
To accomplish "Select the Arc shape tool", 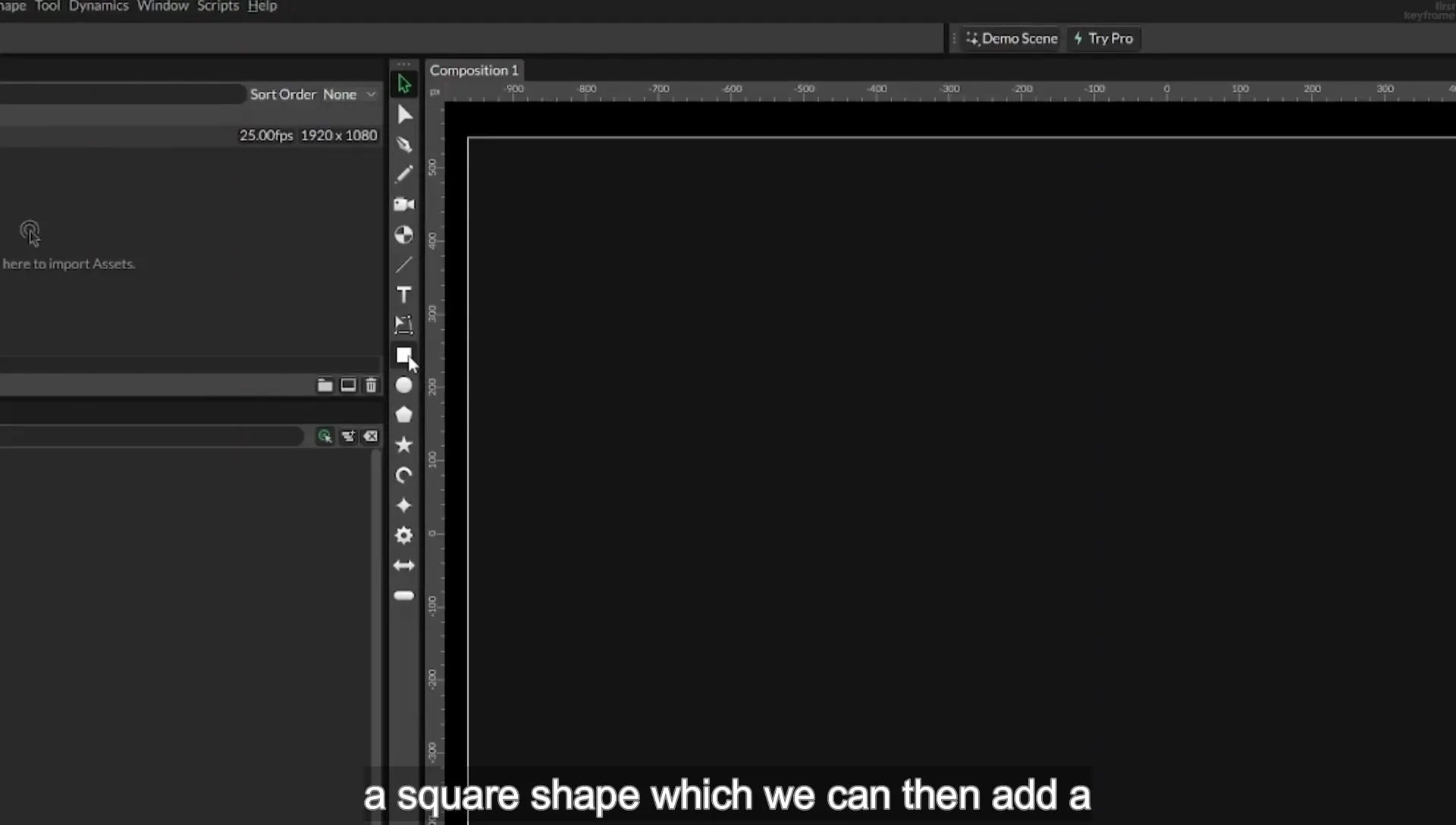I will [x=404, y=475].
